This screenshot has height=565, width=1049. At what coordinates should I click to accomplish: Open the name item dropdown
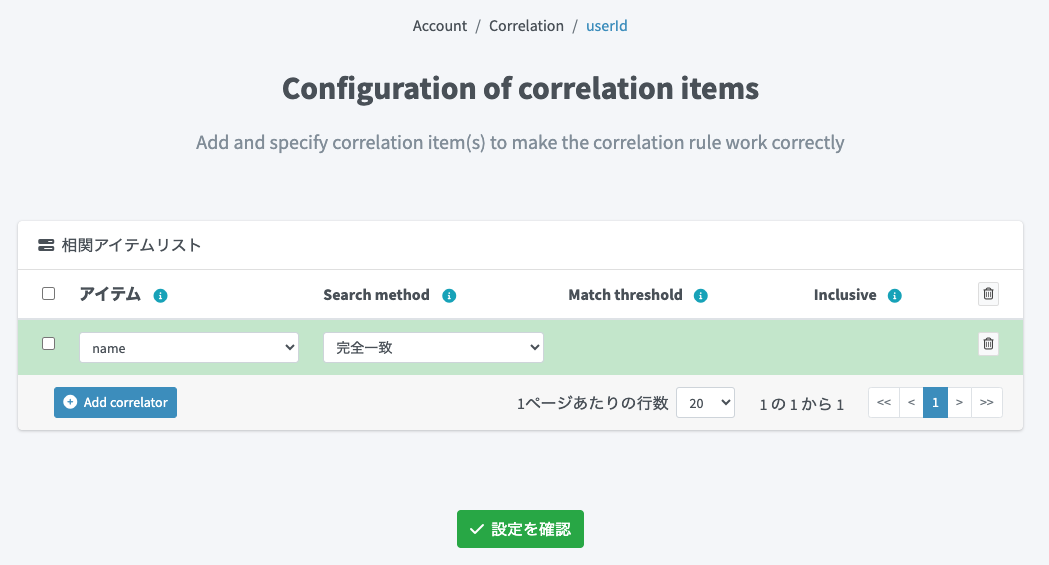189,348
